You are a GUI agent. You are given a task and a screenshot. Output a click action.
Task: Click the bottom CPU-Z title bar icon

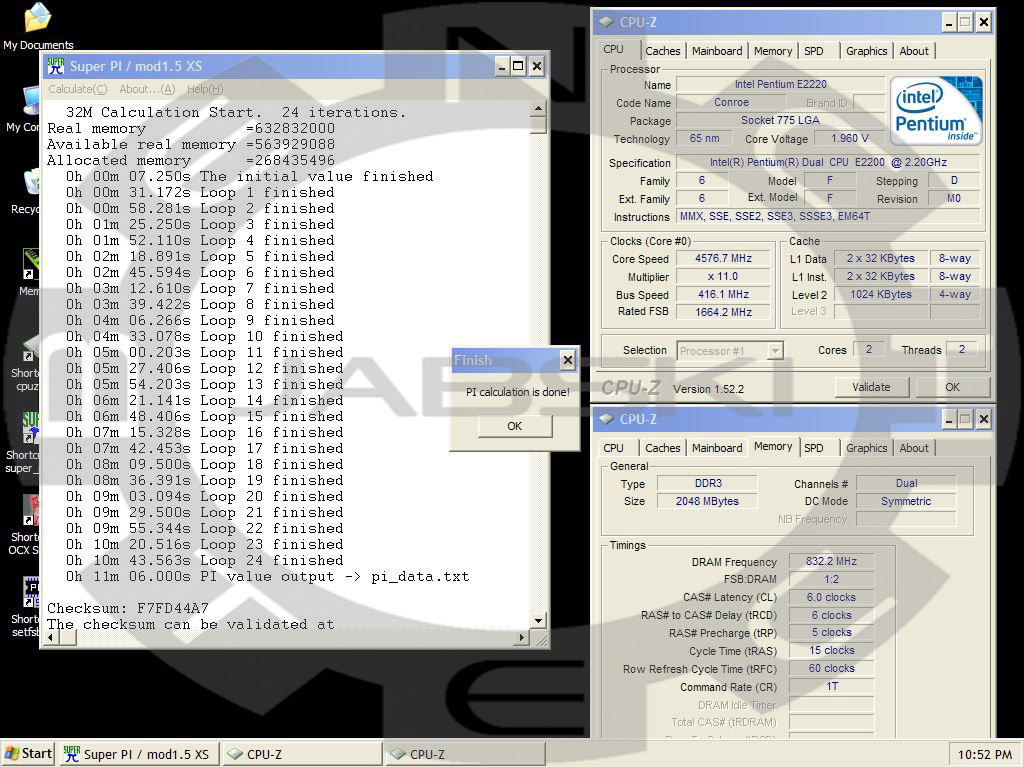click(x=607, y=419)
